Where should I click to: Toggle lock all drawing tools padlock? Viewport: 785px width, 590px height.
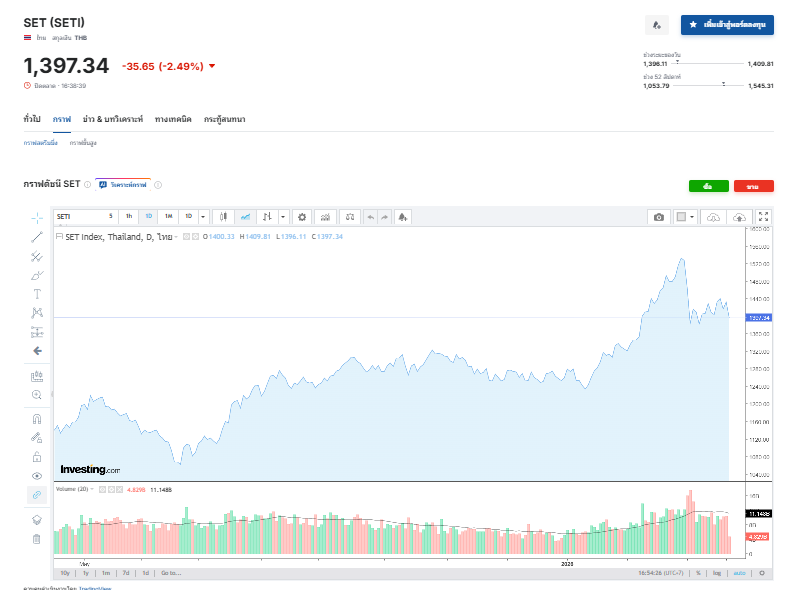37,457
